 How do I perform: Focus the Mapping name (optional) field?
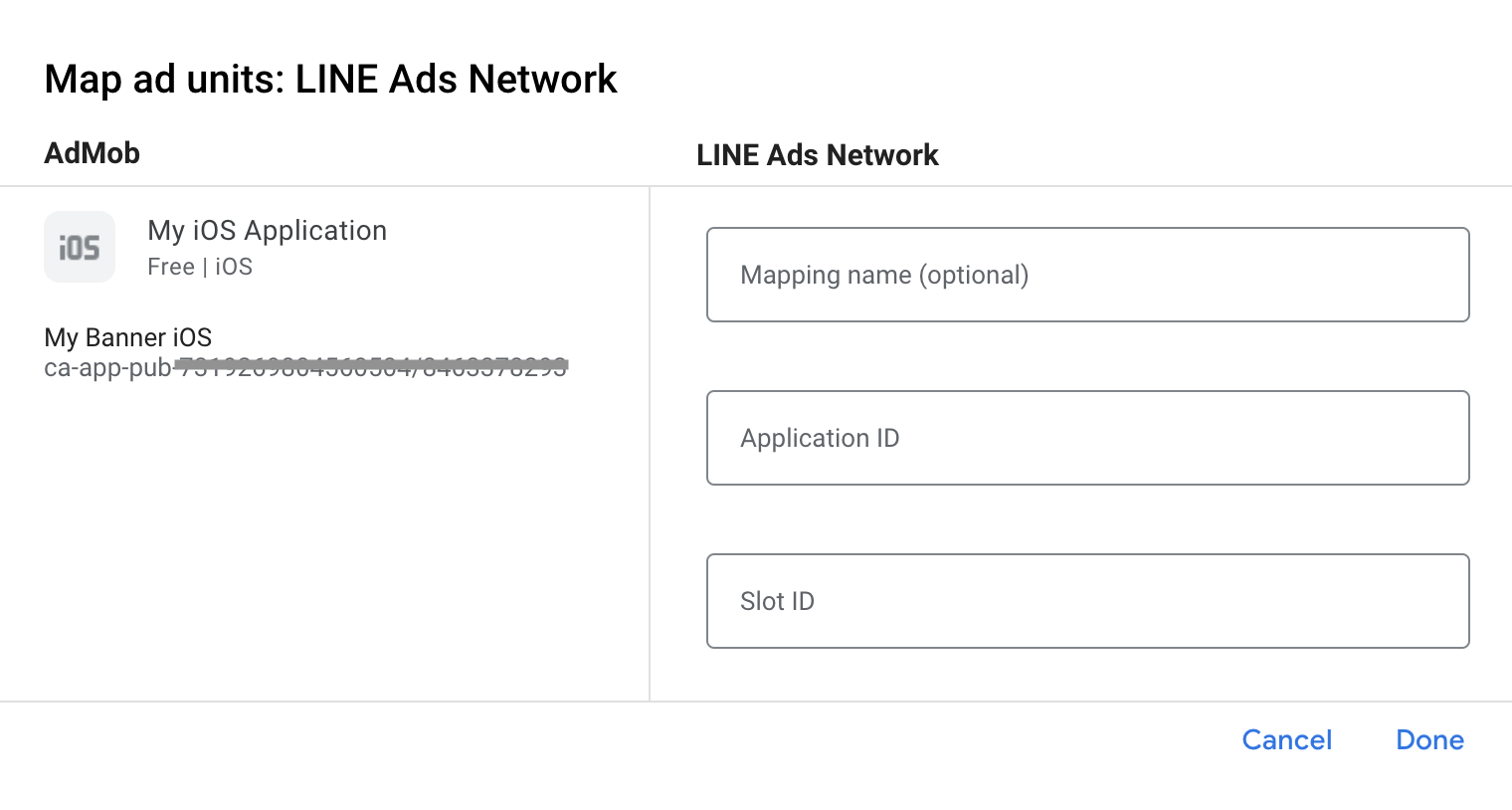click(1087, 275)
